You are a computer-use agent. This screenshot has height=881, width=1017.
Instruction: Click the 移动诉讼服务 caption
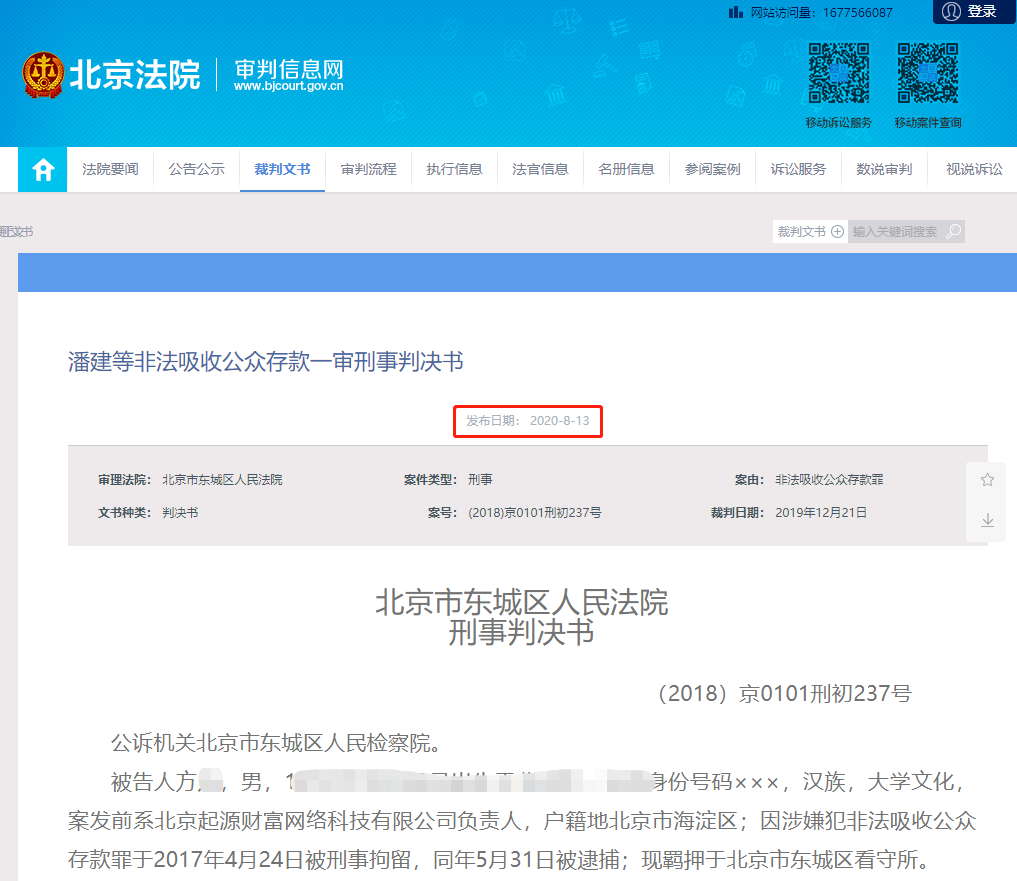pos(839,123)
